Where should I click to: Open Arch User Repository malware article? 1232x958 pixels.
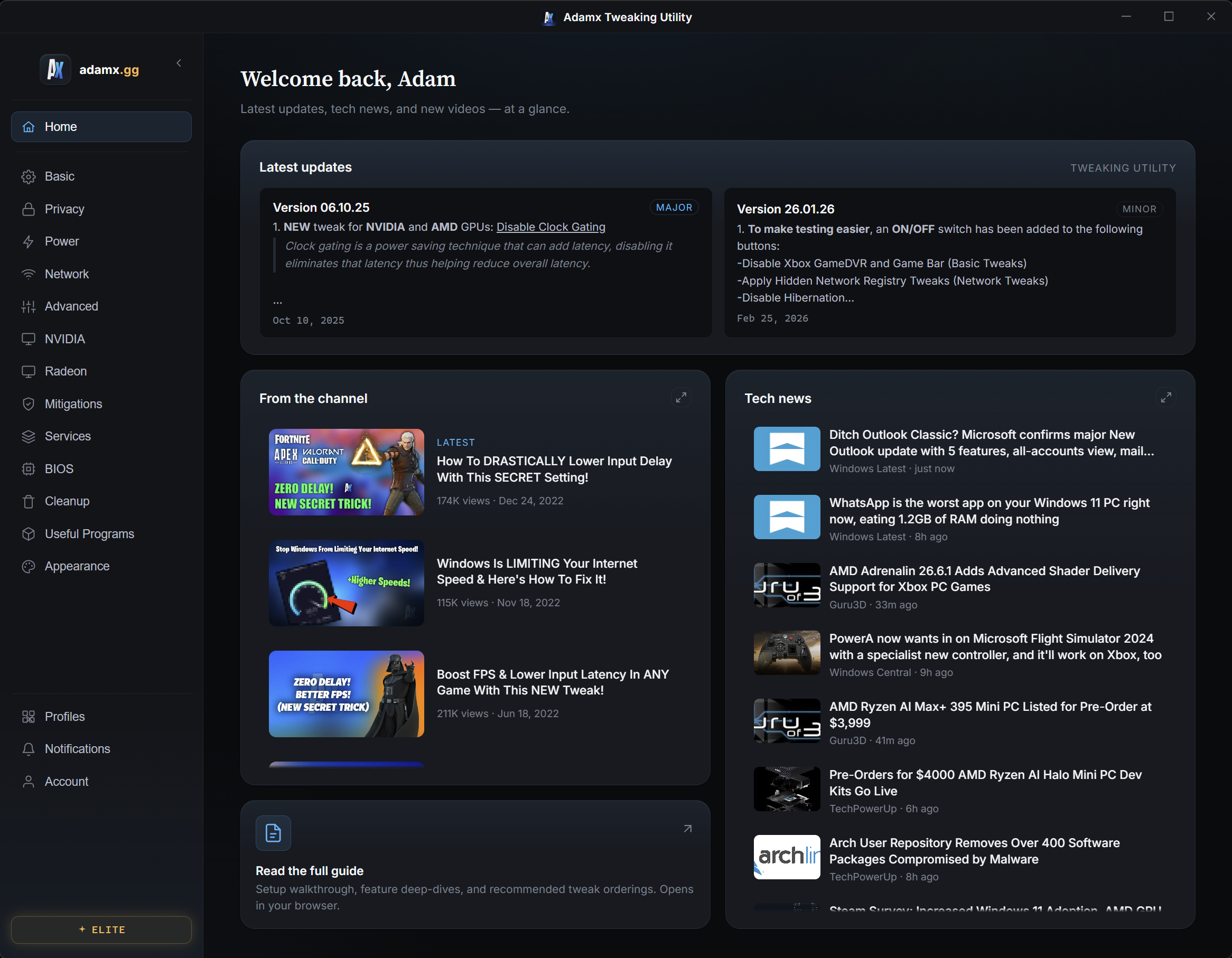974,851
